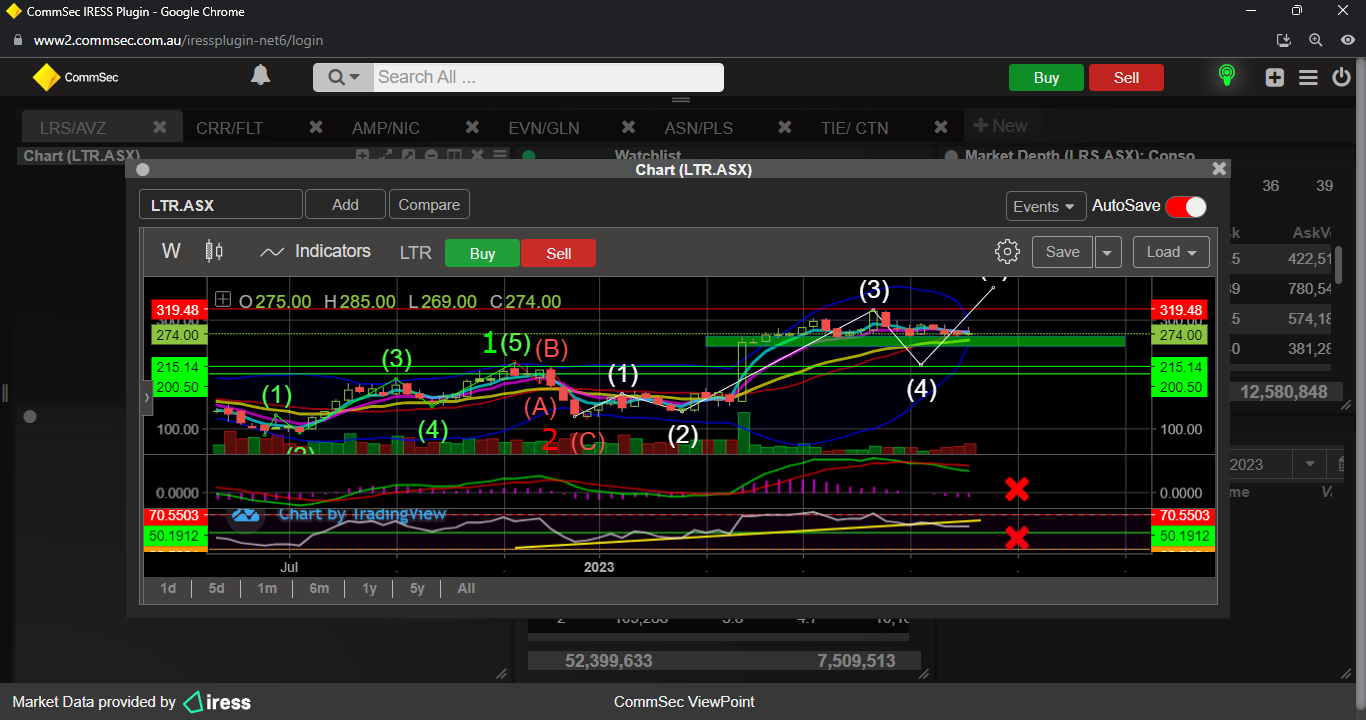1366x720 pixels.
Task: Switch to the EVN/GLN tab
Action: pos(544,128)
